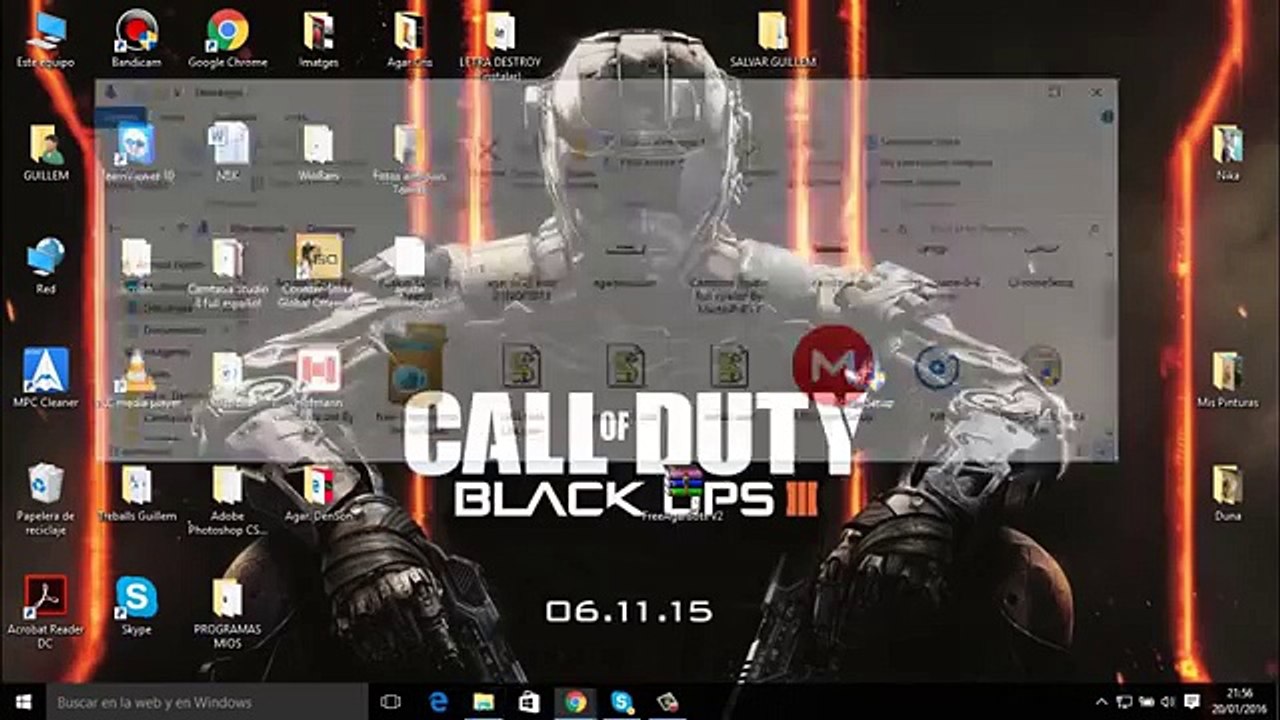Select the Papelera de reciclaje icon

tap(46, 498)
